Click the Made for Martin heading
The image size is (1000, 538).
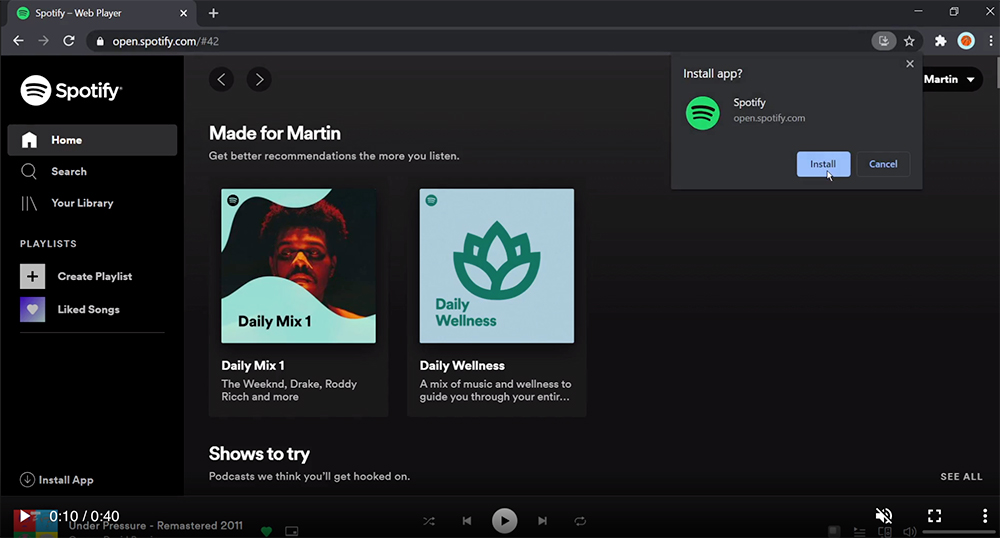pos(275,133)
